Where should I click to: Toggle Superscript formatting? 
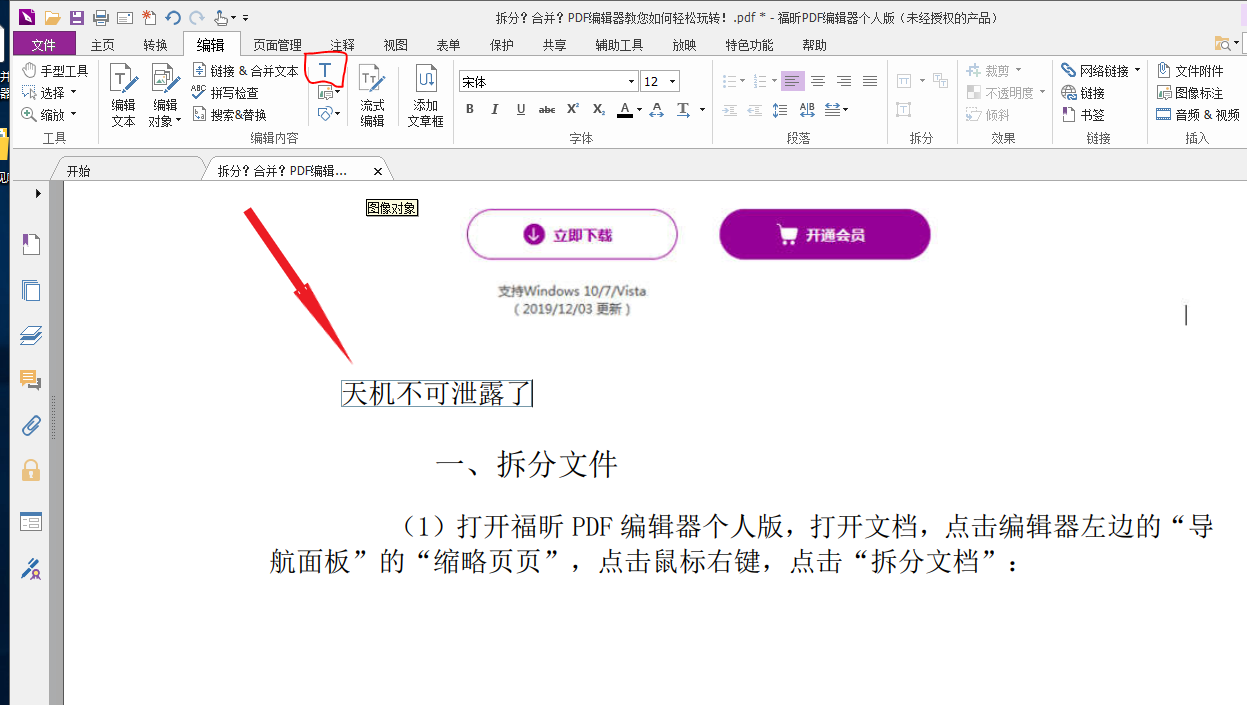[573, 109]
